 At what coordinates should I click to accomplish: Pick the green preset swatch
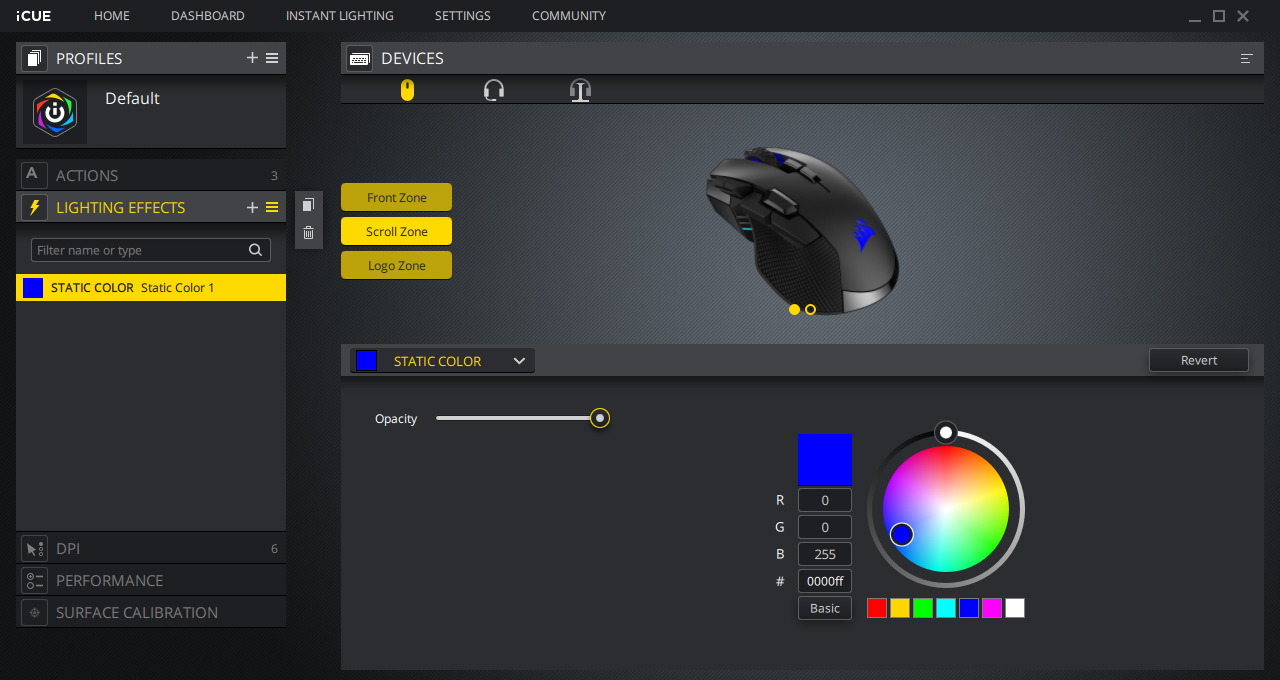click(923, 608)
